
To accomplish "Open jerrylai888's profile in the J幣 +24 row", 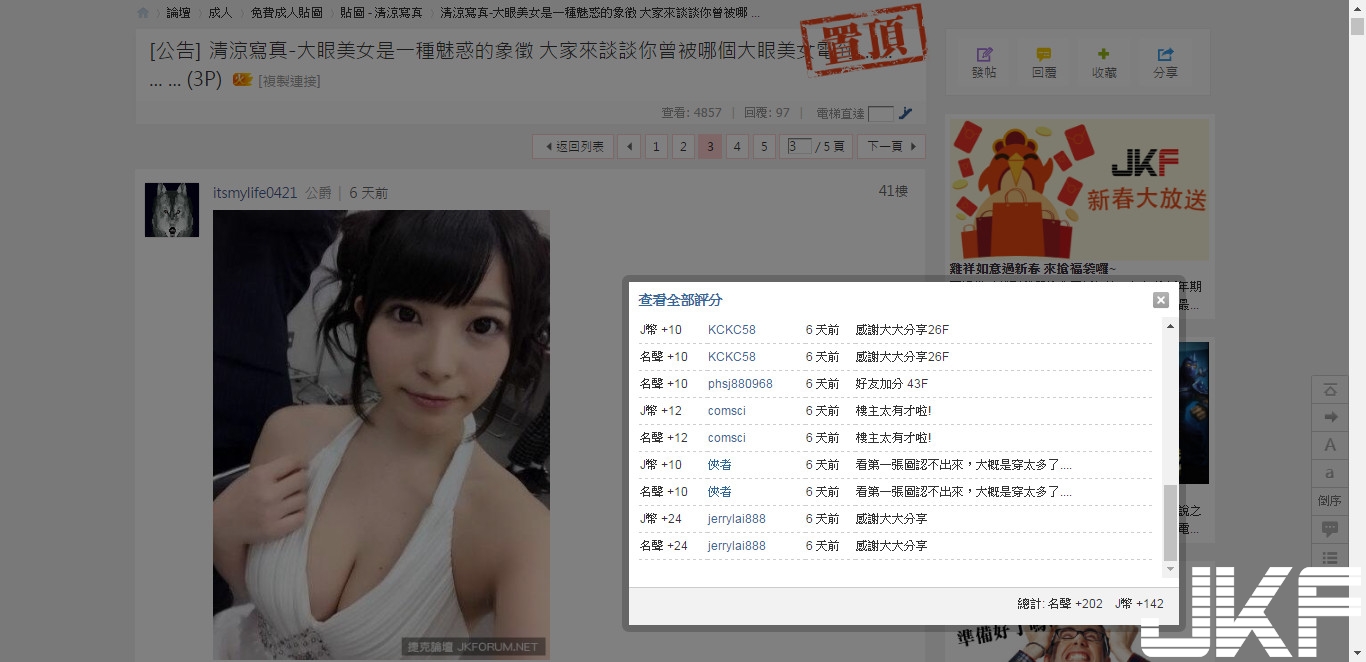I will click(x=737, y=519).
